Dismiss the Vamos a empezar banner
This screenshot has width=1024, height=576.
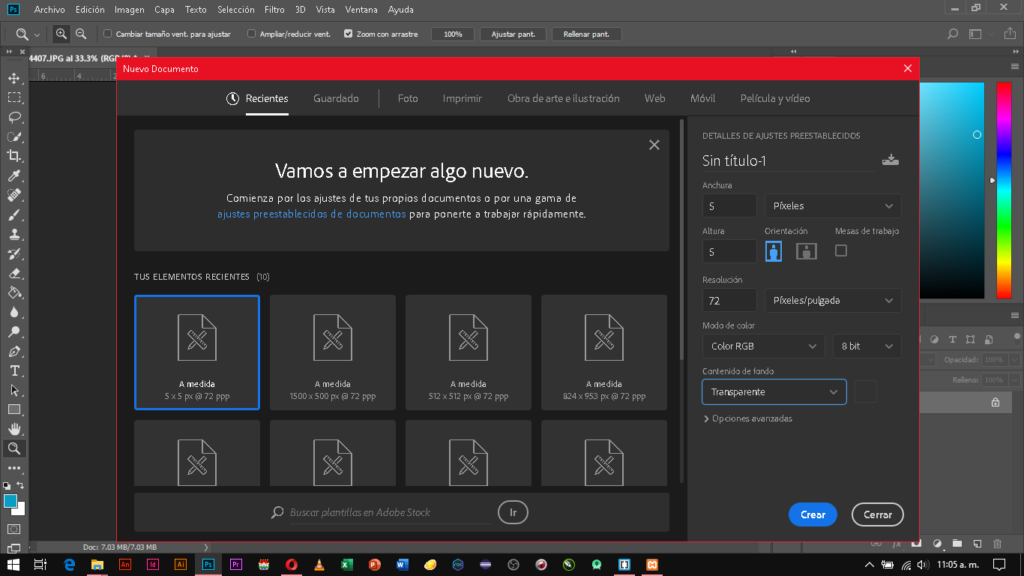tap(654, 145)
